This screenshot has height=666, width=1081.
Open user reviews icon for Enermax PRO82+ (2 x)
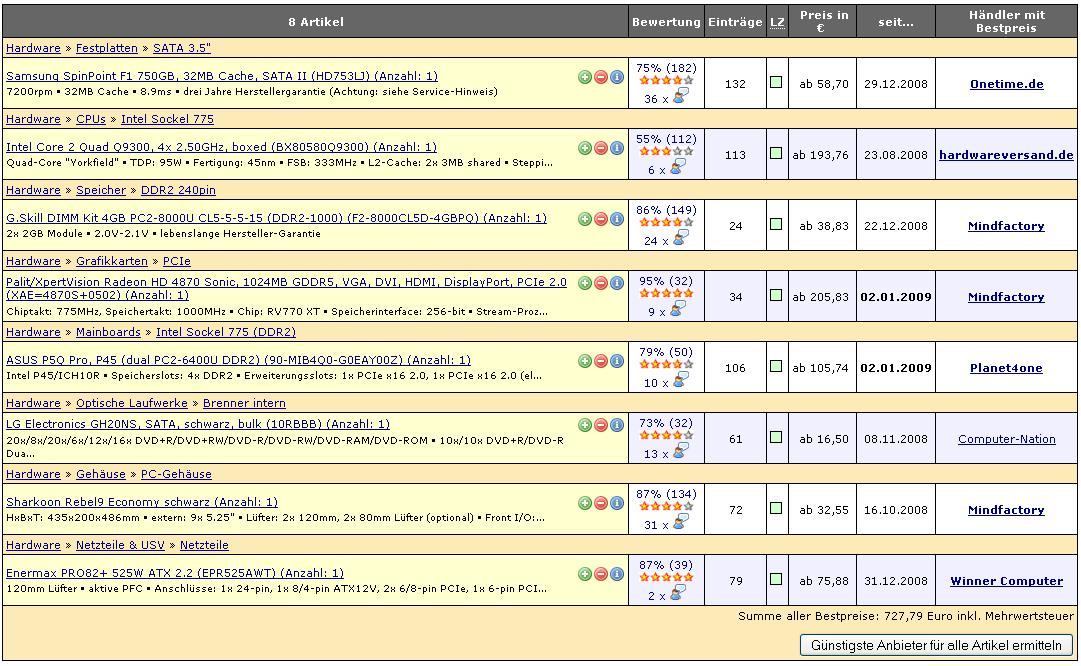(x=678, y=594)
